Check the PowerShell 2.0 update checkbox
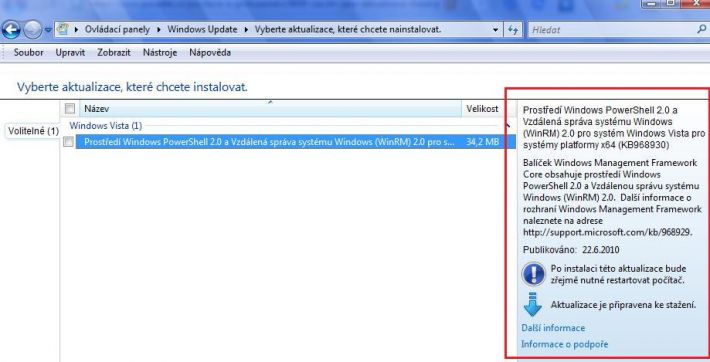The image size is (710, 362). [x=68, y=142]
